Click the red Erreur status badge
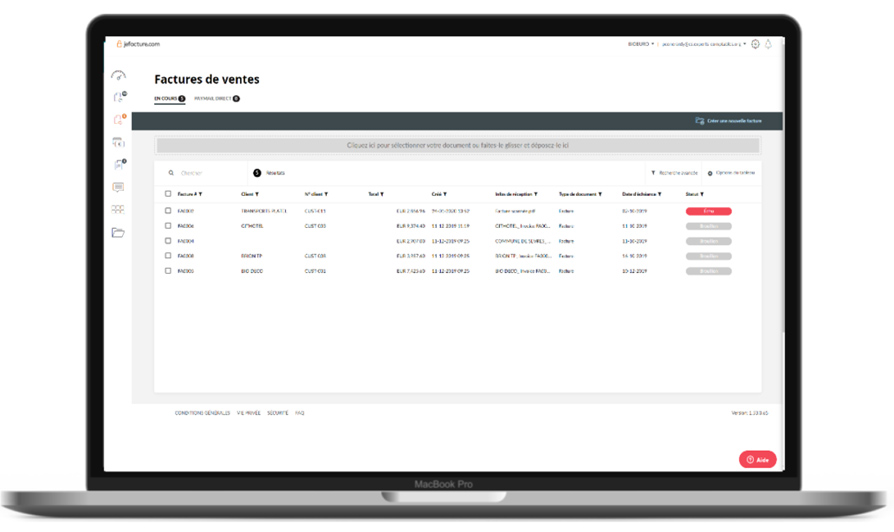 click(708, 211)
